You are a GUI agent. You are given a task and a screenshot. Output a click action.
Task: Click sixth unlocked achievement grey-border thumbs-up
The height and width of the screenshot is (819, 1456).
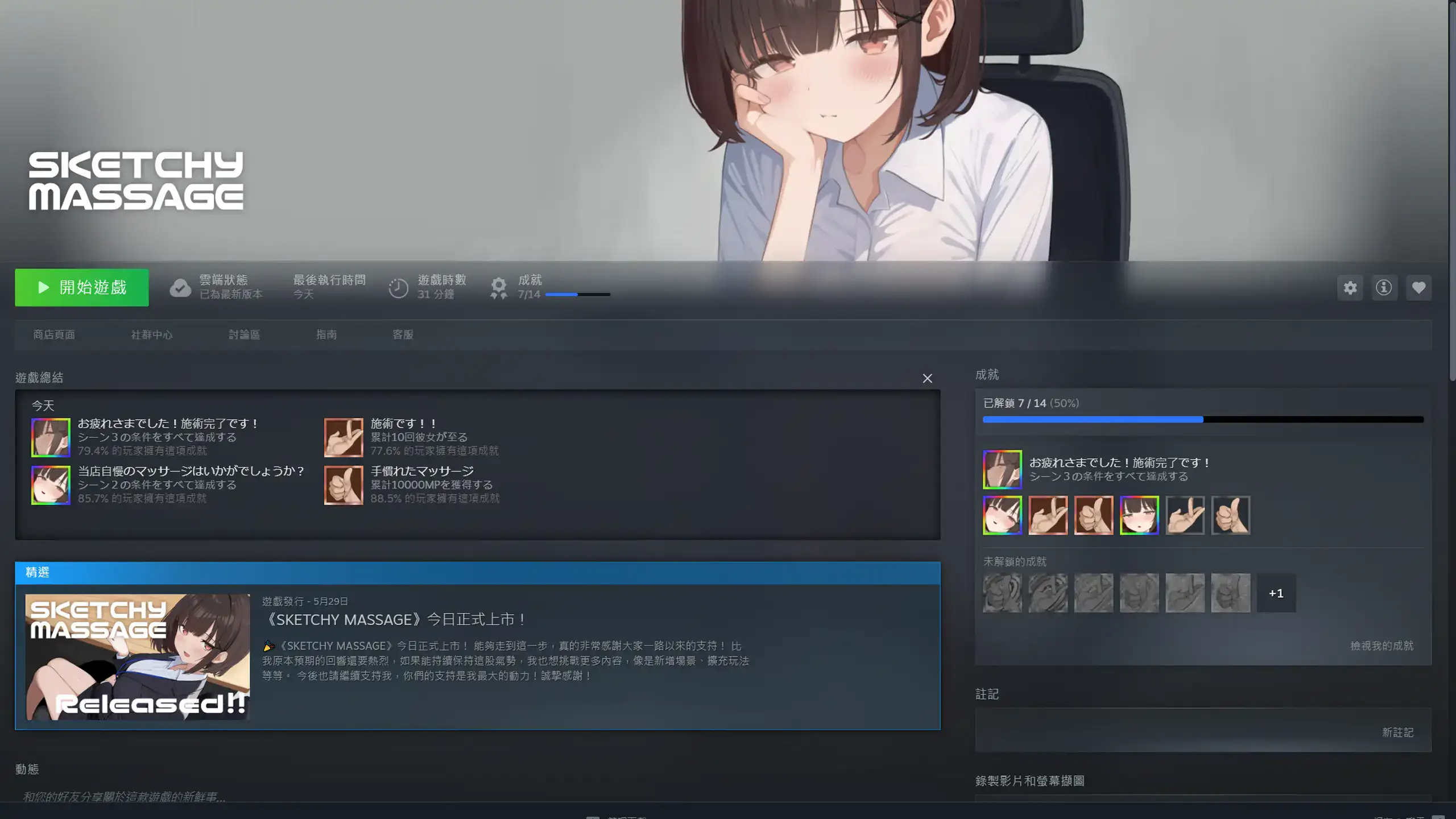1231,515
